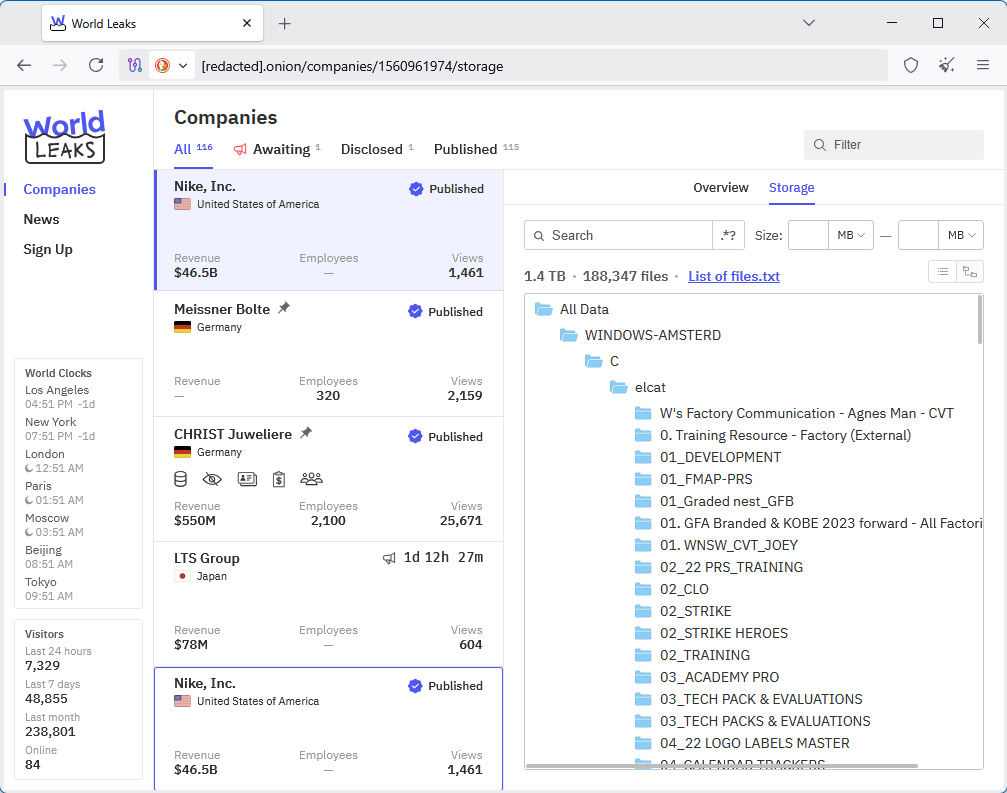Click the ID card icon under CHRIST Juweliere
The width and height of the screenshot is (1007, 793).
(x=247, y=479)
